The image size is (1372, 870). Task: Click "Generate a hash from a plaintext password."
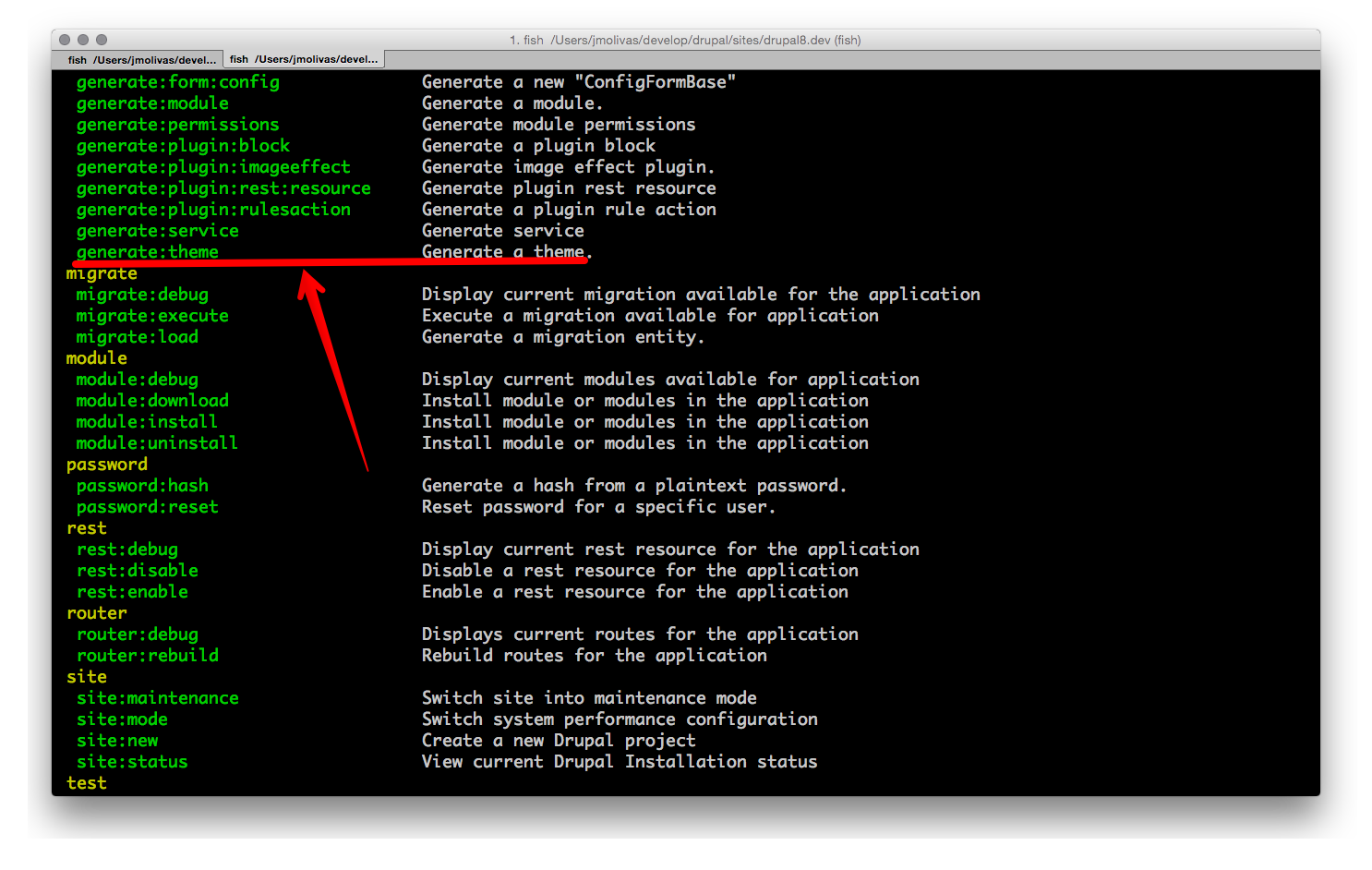(634, 486)
